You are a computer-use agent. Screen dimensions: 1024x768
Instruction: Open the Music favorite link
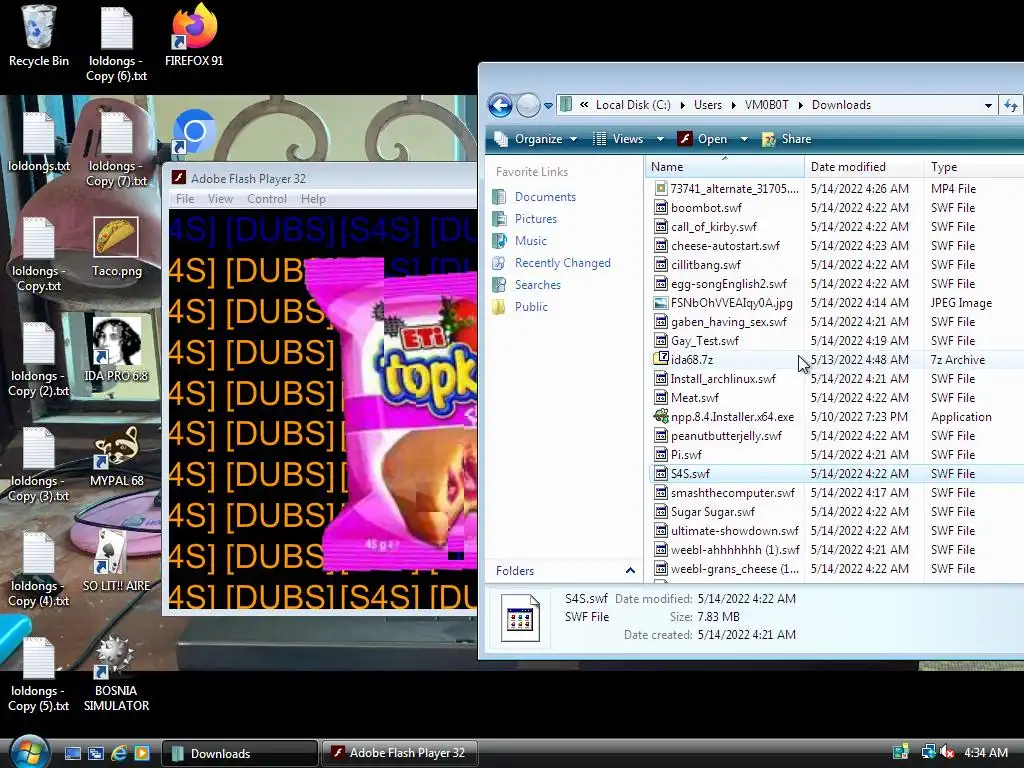point(520,240)
